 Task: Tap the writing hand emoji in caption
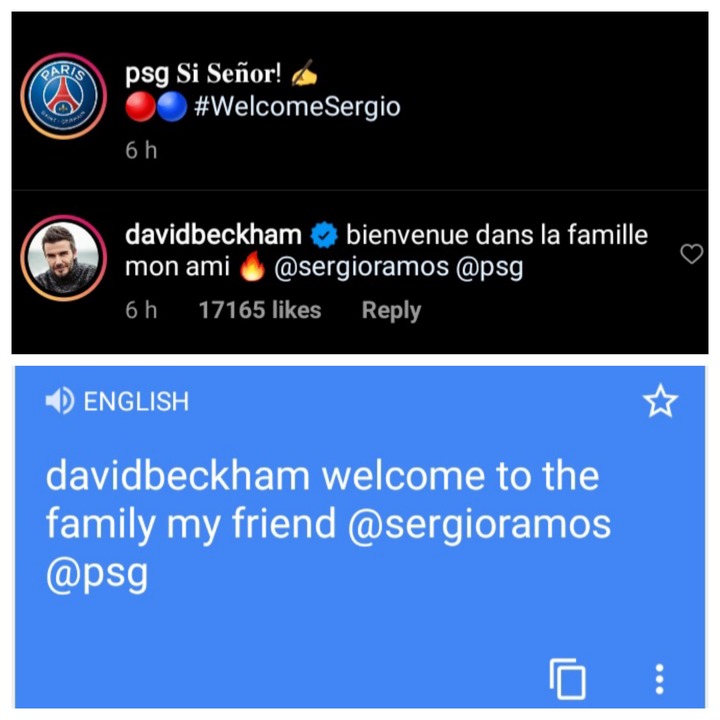tap(304, 73)
